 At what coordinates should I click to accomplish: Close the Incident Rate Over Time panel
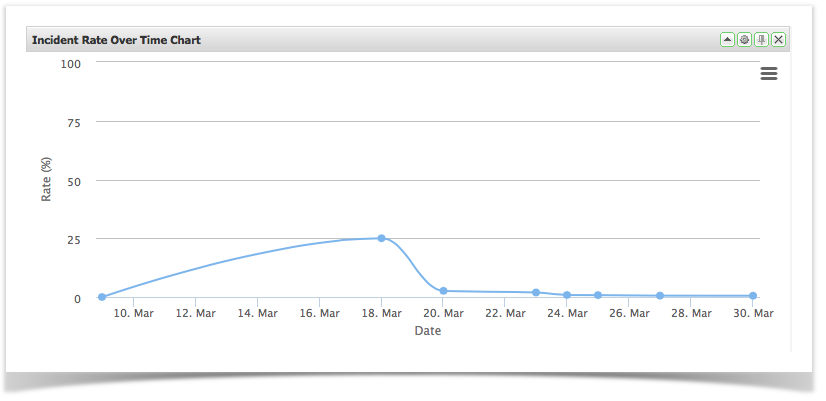click(778, 40)
